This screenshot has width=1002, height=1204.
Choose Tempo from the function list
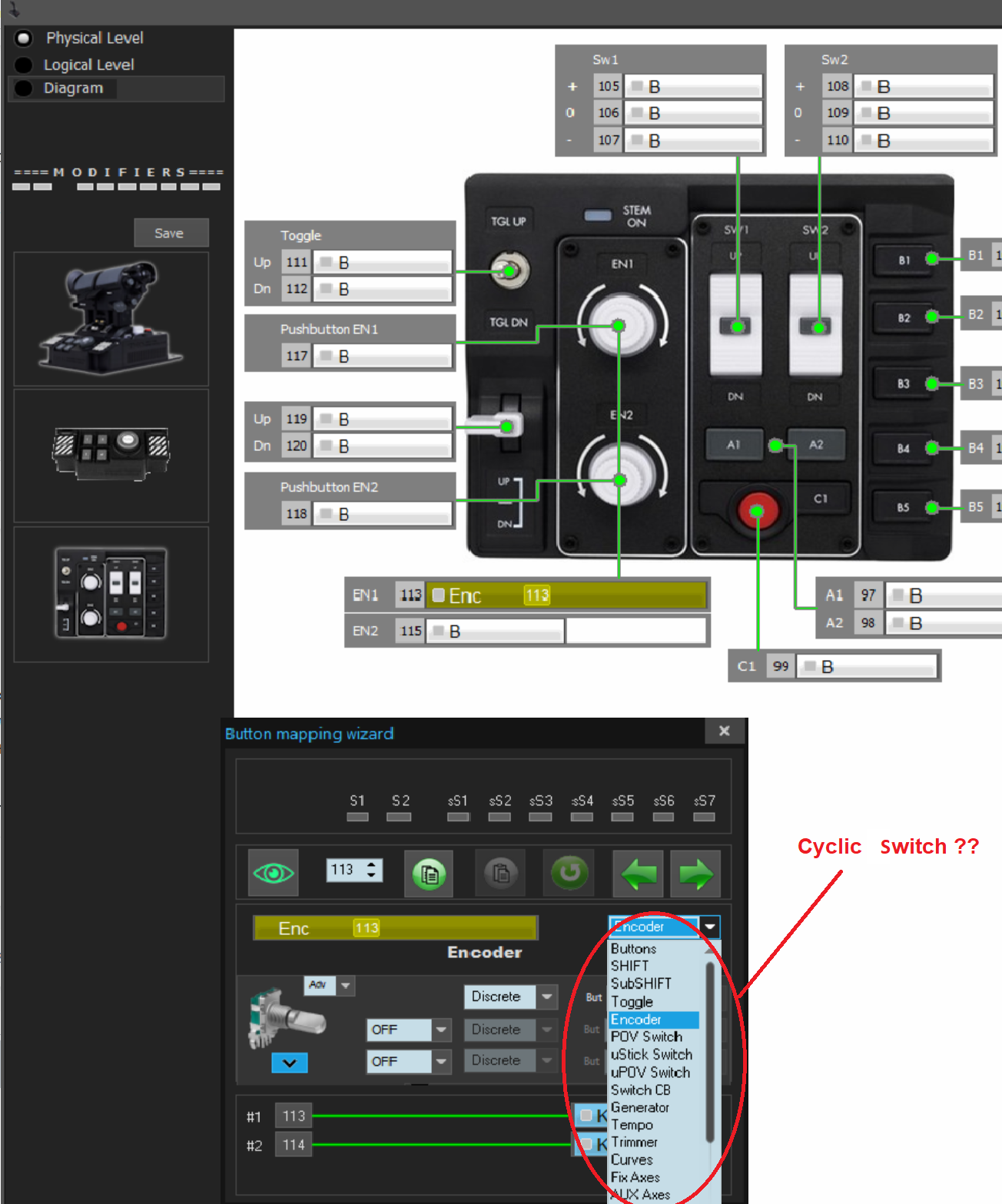tap(632, 1125)
